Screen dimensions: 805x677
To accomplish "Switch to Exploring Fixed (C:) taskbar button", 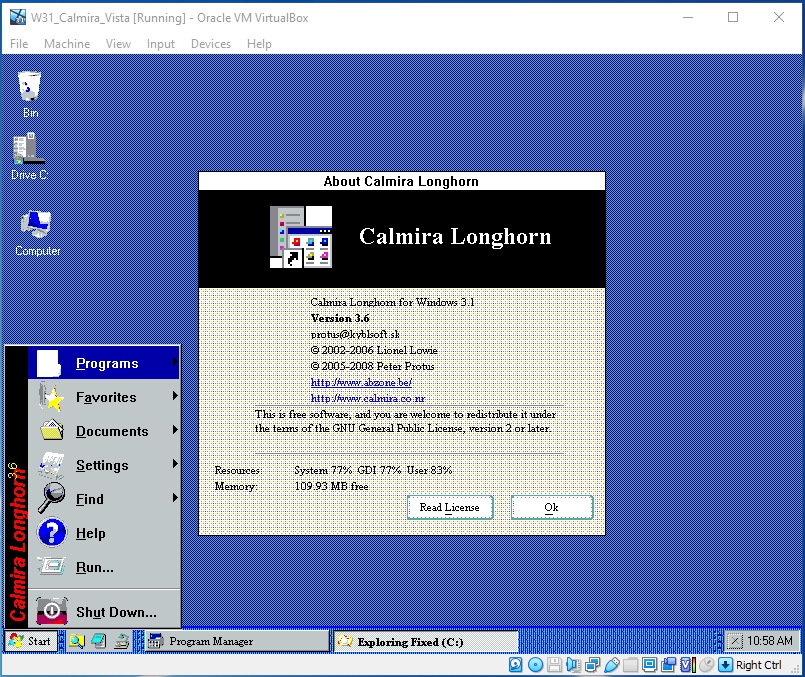I will [x=426, y=641].
